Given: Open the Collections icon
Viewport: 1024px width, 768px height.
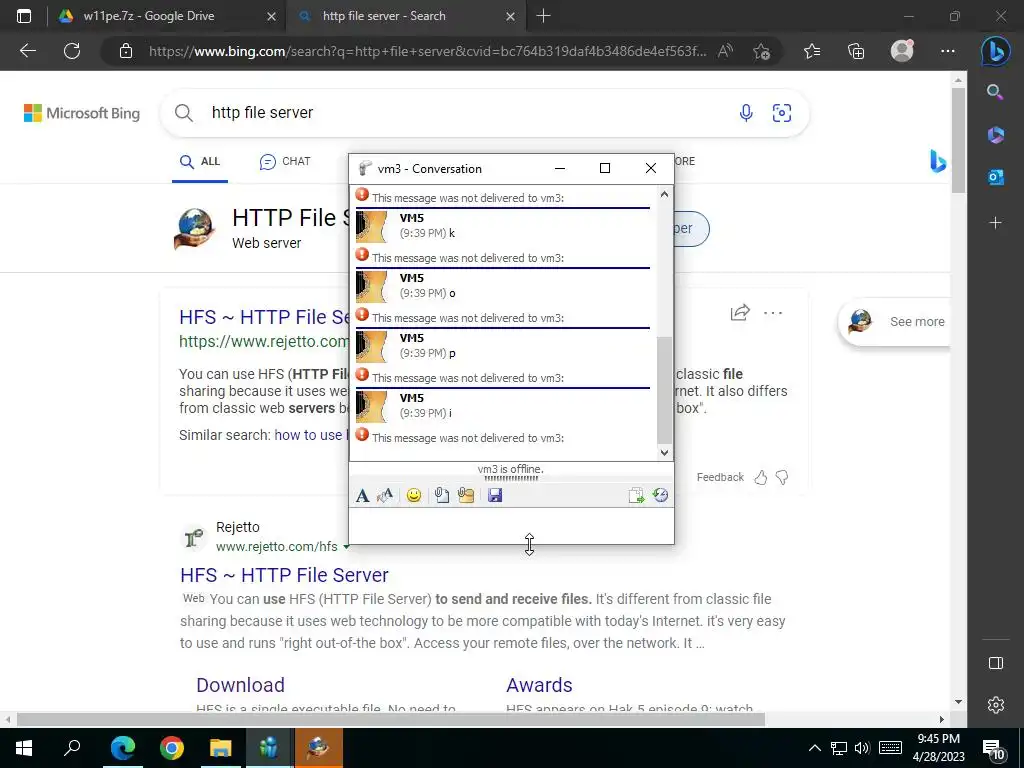Looking at the screenshot, I should [x=856, y=51].
